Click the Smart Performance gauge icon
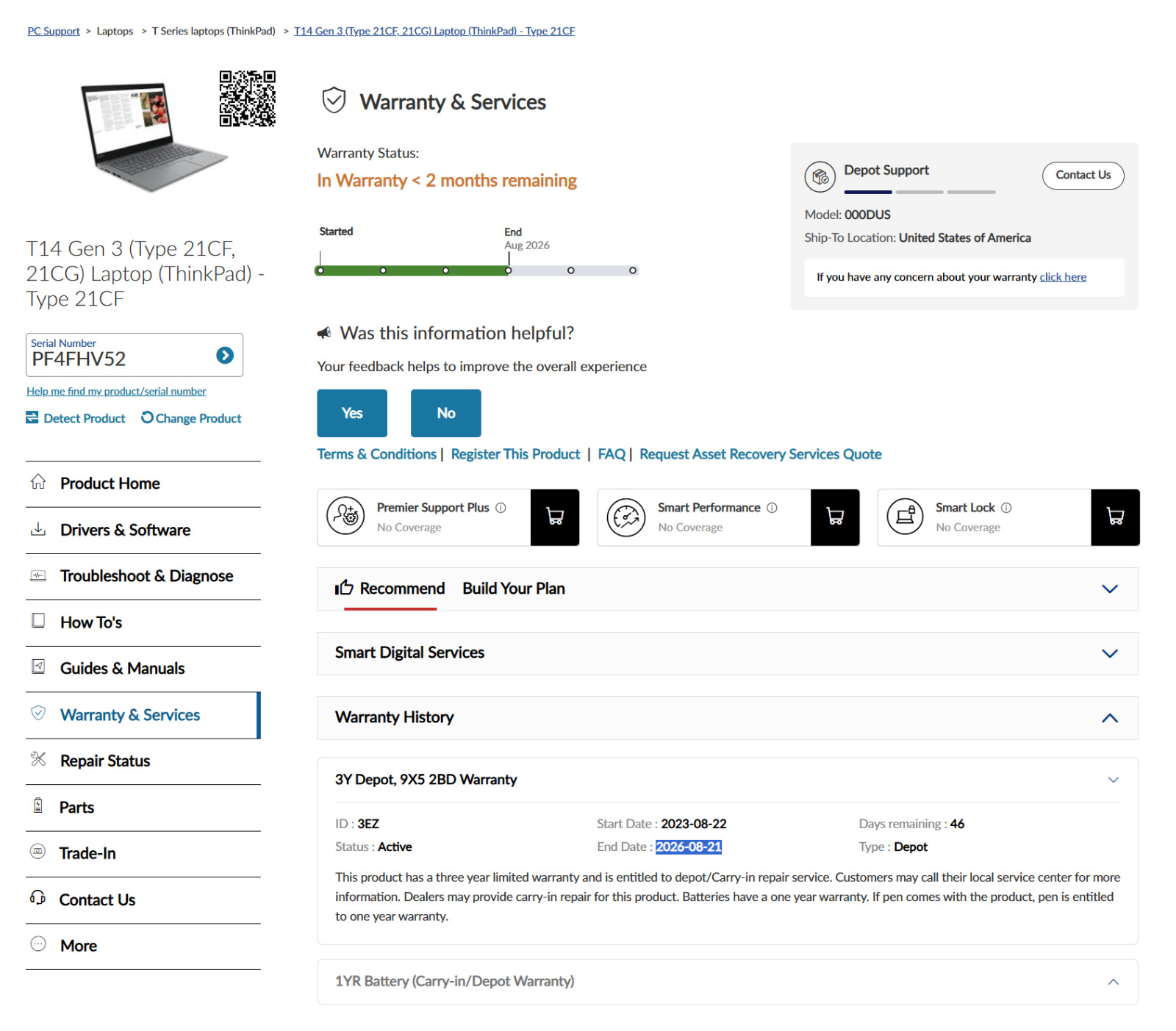The image size is (1176, 1031). pos(625,517)
